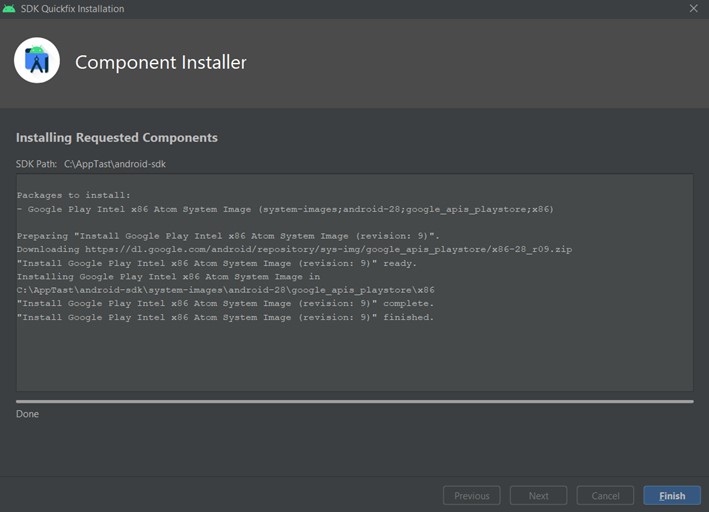Click the "Component Installer" title text
Image resolution: width=709 pixels, height=512 pixels.
click(161, 62)
